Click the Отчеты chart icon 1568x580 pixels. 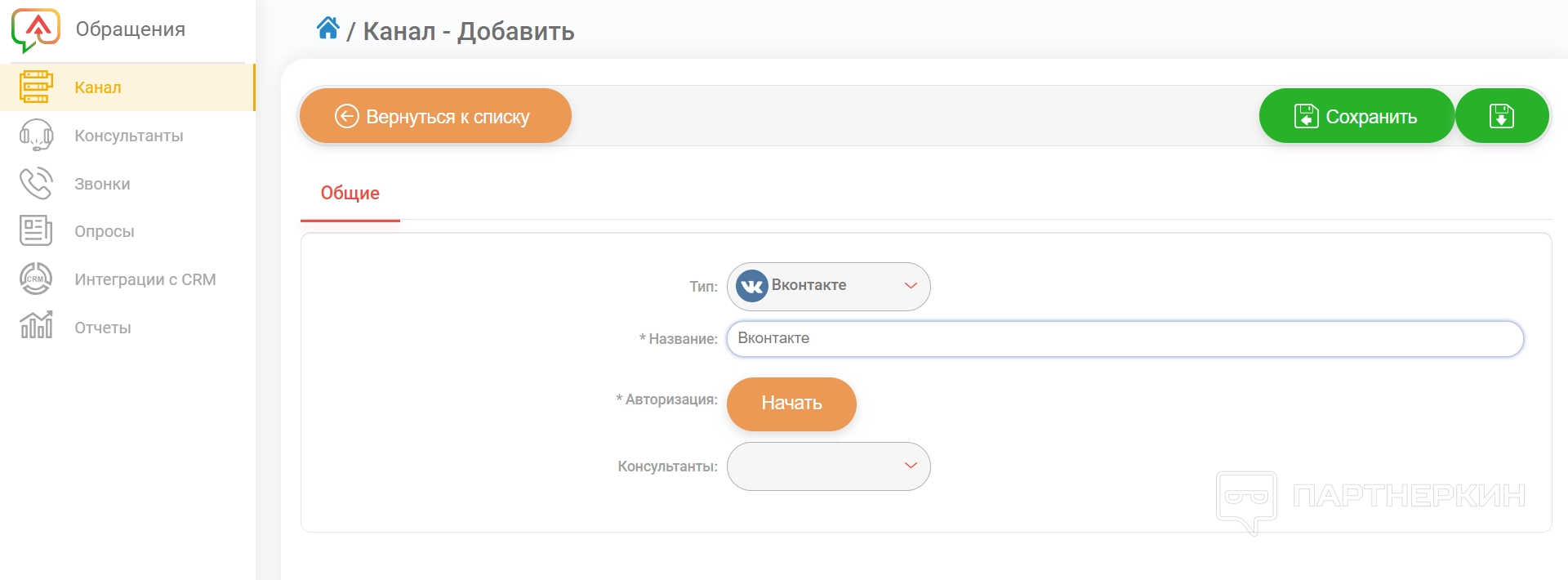click(36, 327)
